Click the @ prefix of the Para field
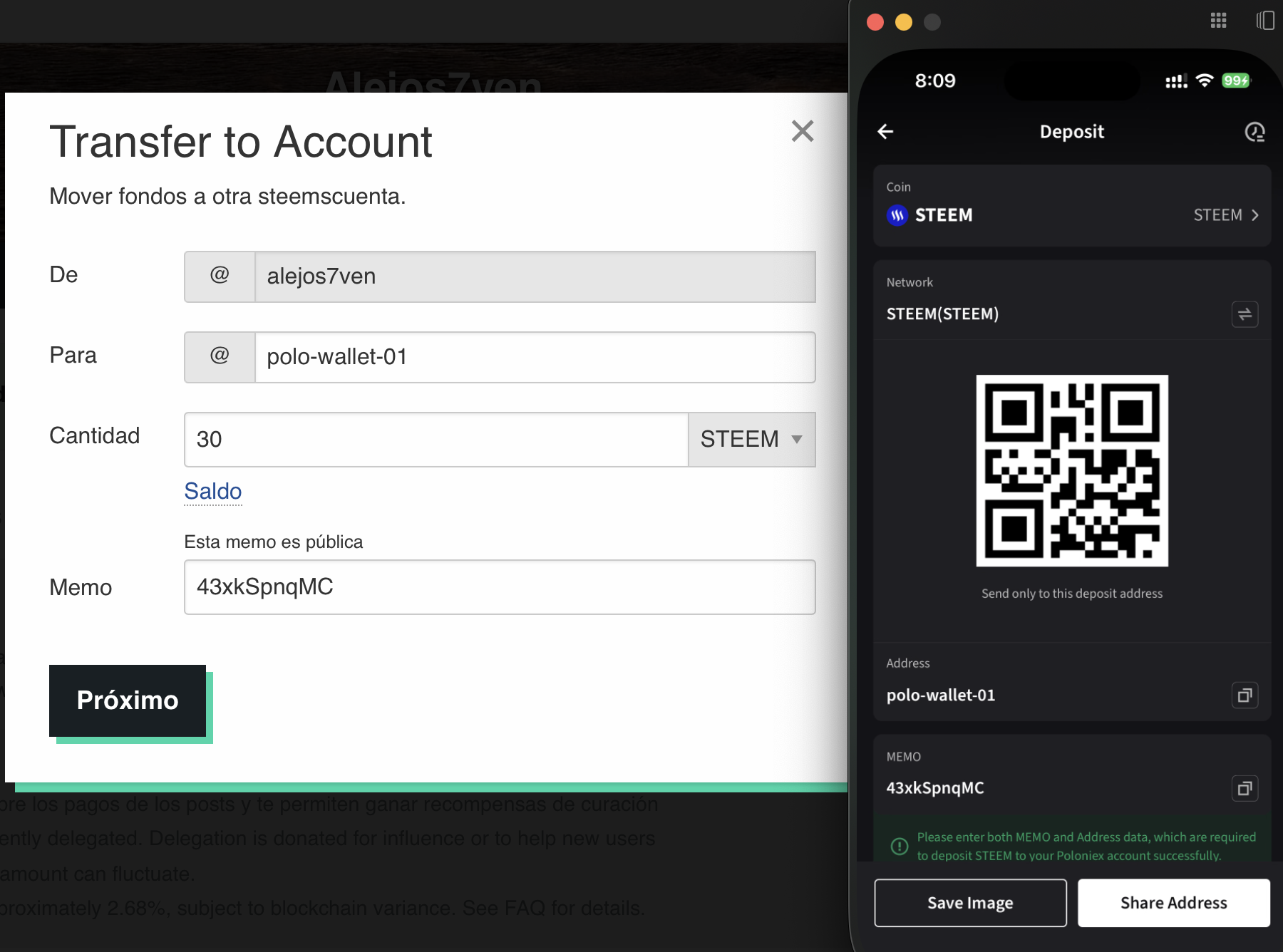The width and height of the screenshot is (1283, 952). tap(220, 357)
